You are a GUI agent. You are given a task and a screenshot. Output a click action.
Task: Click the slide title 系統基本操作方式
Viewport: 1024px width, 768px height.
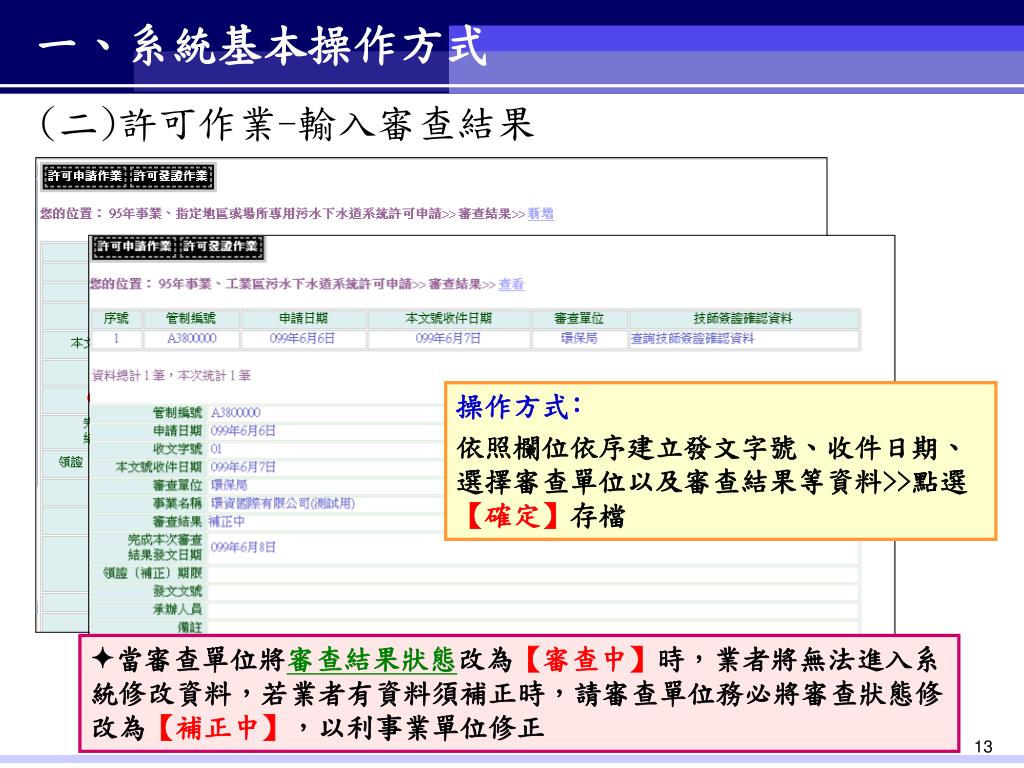[x=308, y=45]
